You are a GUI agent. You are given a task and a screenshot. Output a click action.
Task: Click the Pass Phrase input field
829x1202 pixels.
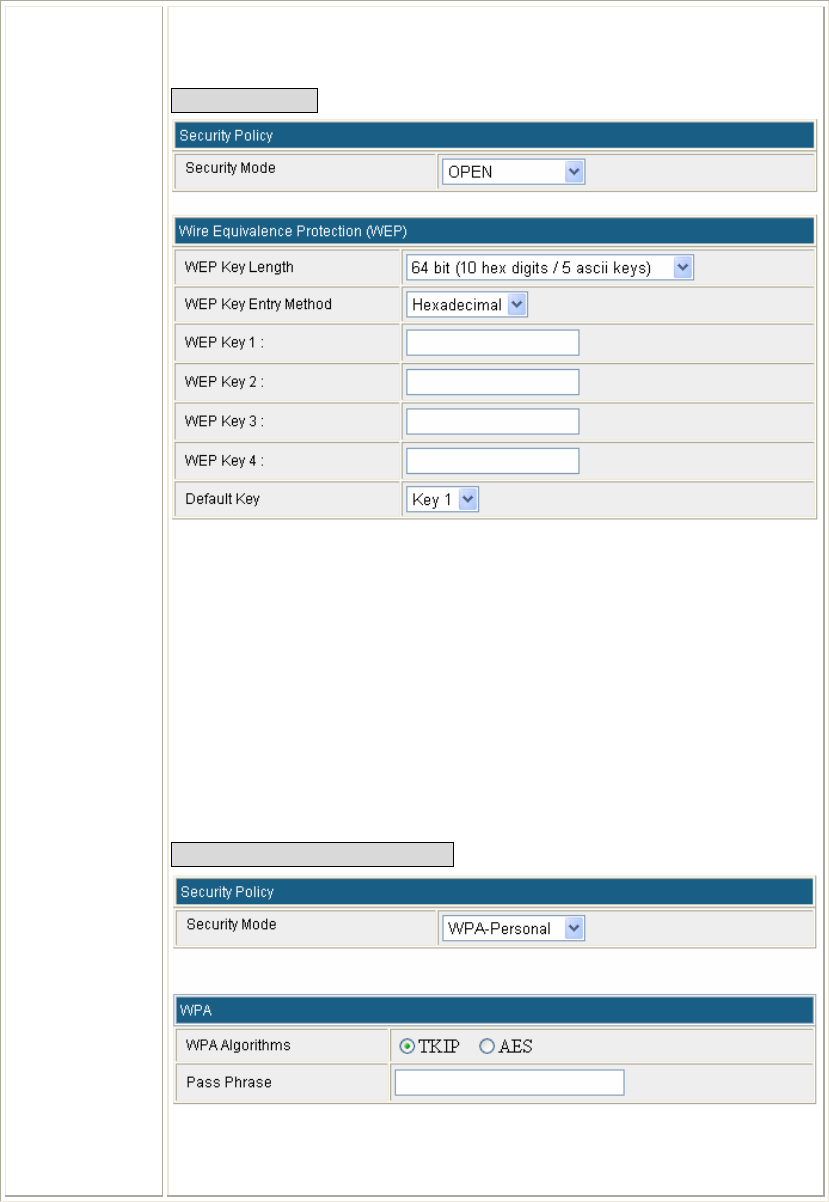[509, 1083]
